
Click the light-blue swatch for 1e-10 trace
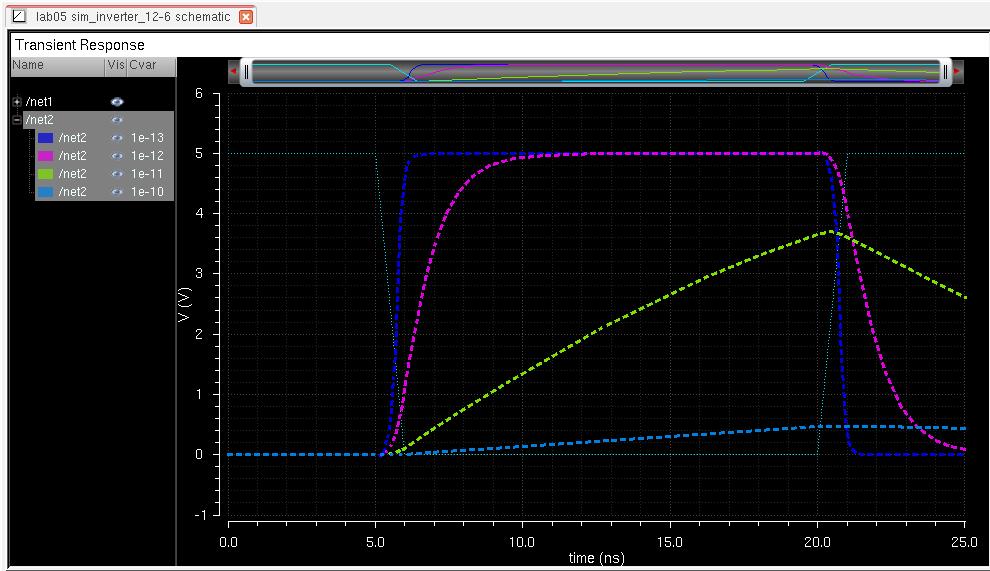tap(45, 192)
